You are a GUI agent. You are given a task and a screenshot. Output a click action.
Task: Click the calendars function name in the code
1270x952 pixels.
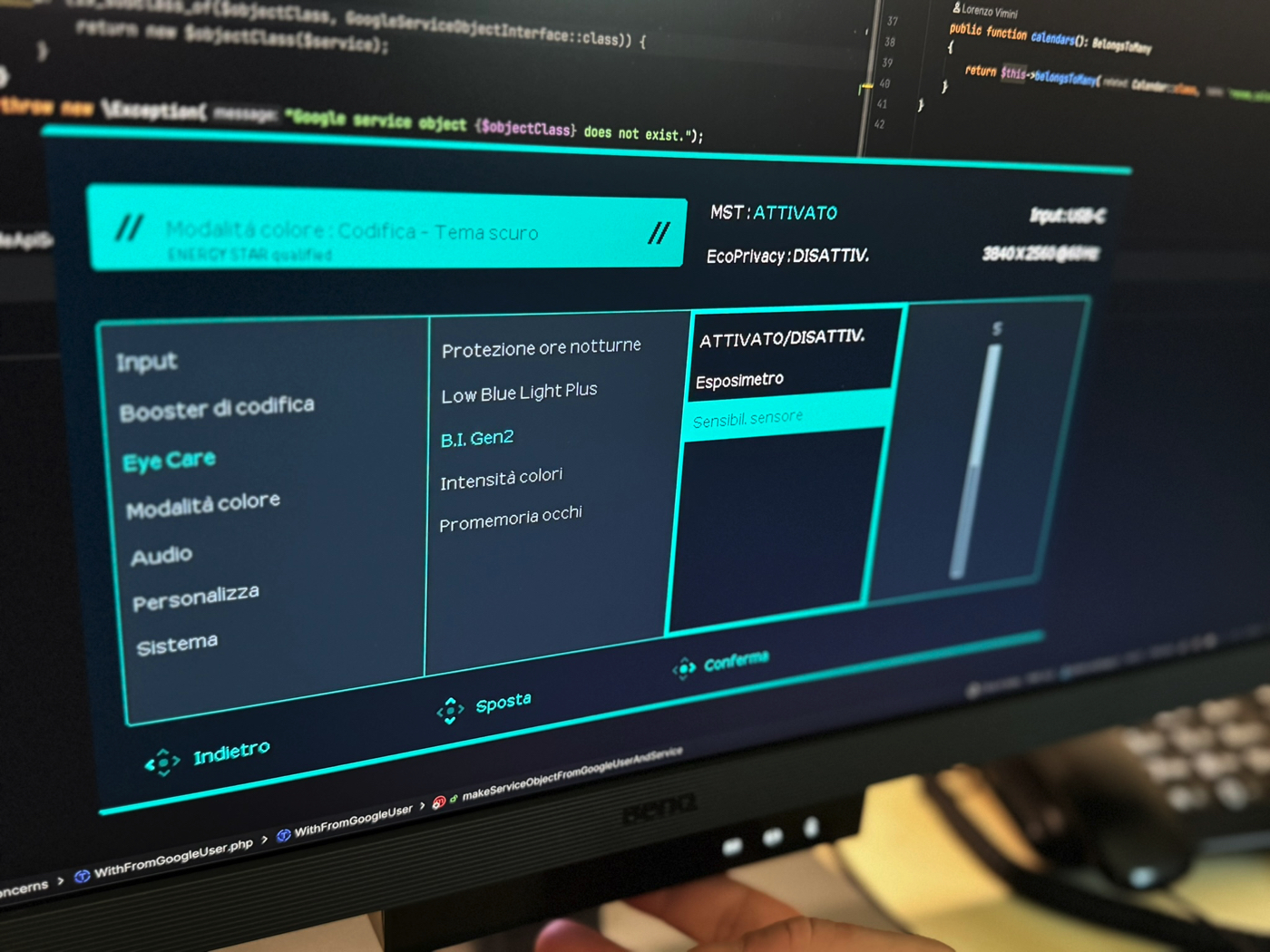(1052, 38)
